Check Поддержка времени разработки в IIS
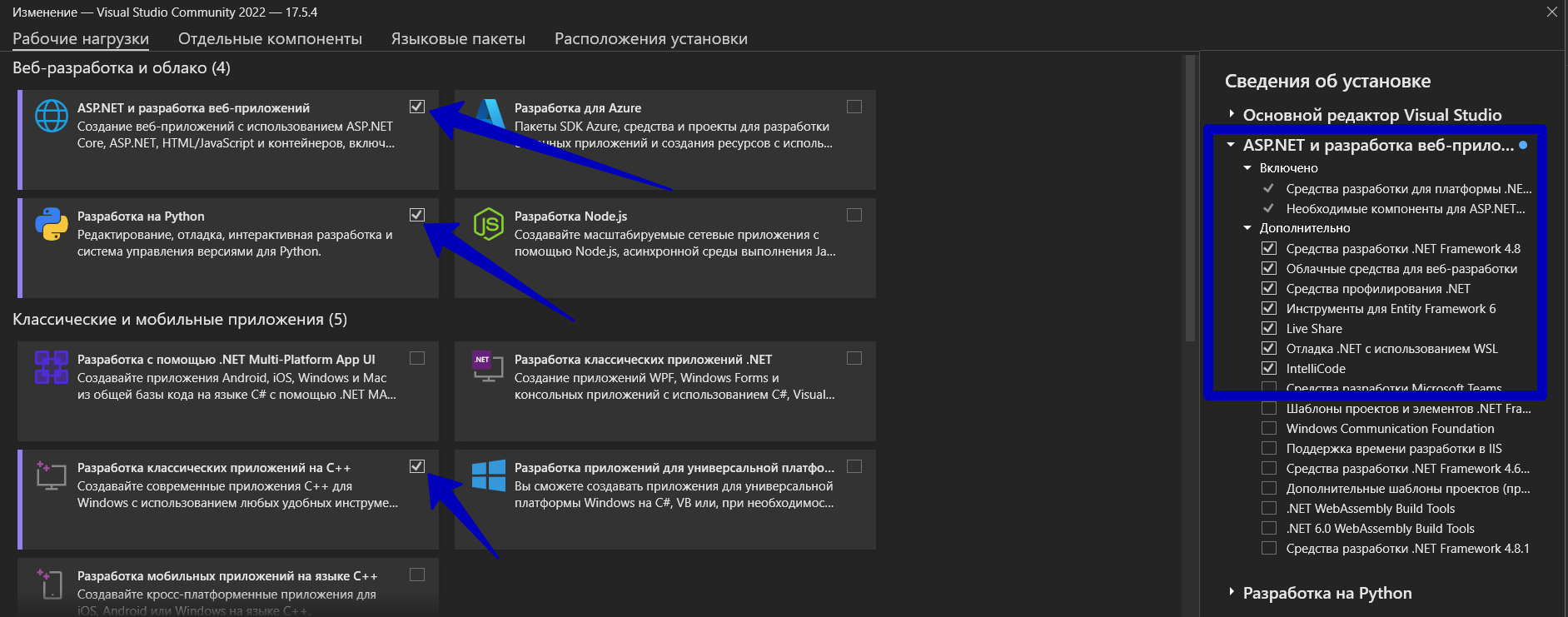 click(1269, 448)
